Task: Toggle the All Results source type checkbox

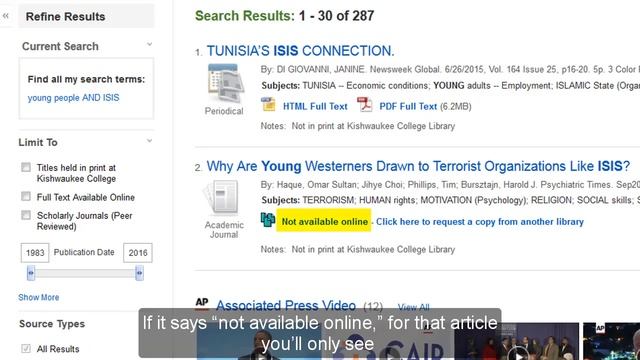Action: pos(26,348)
